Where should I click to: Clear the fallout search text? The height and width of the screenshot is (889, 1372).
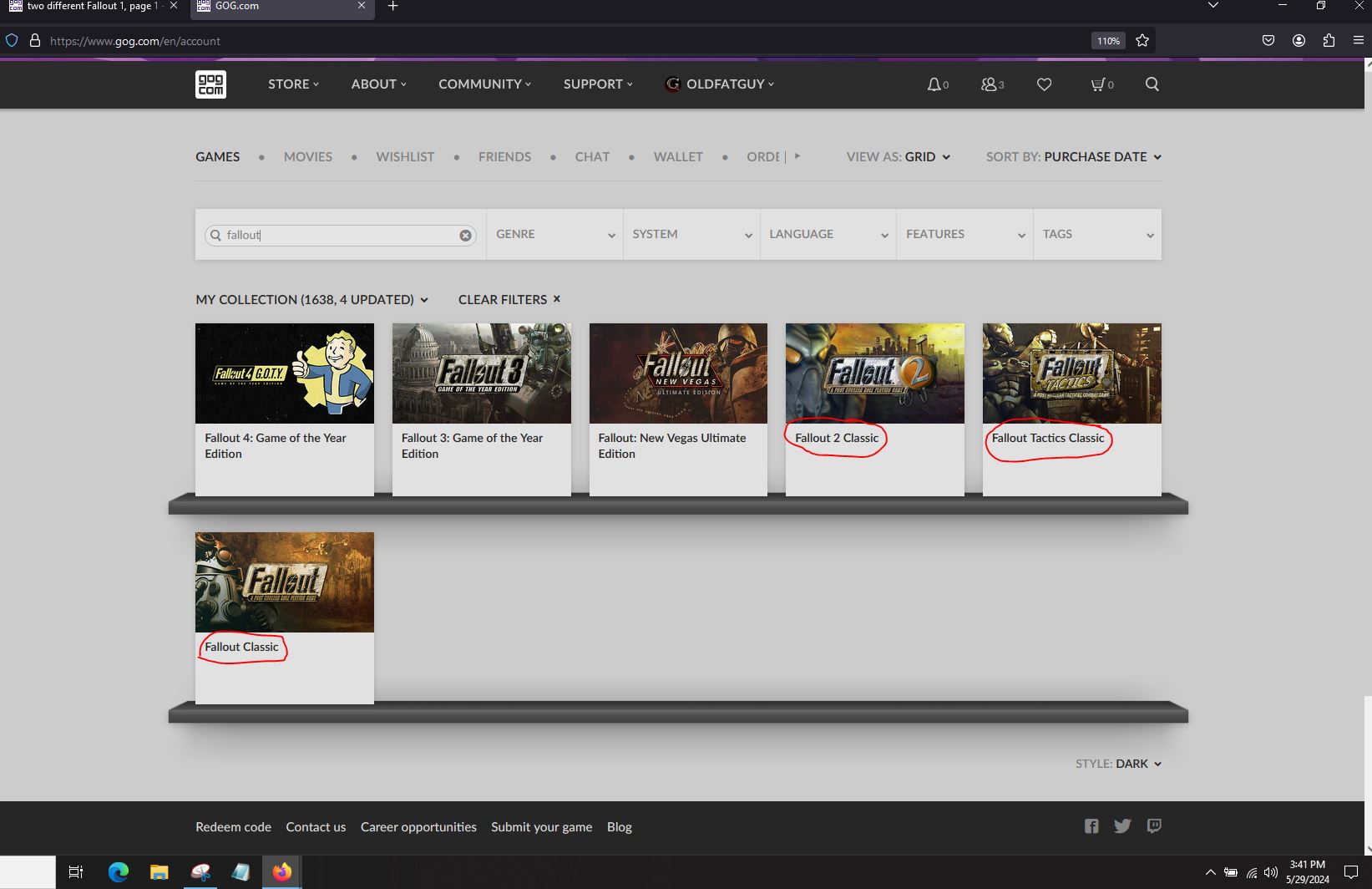tap(465, 236)
